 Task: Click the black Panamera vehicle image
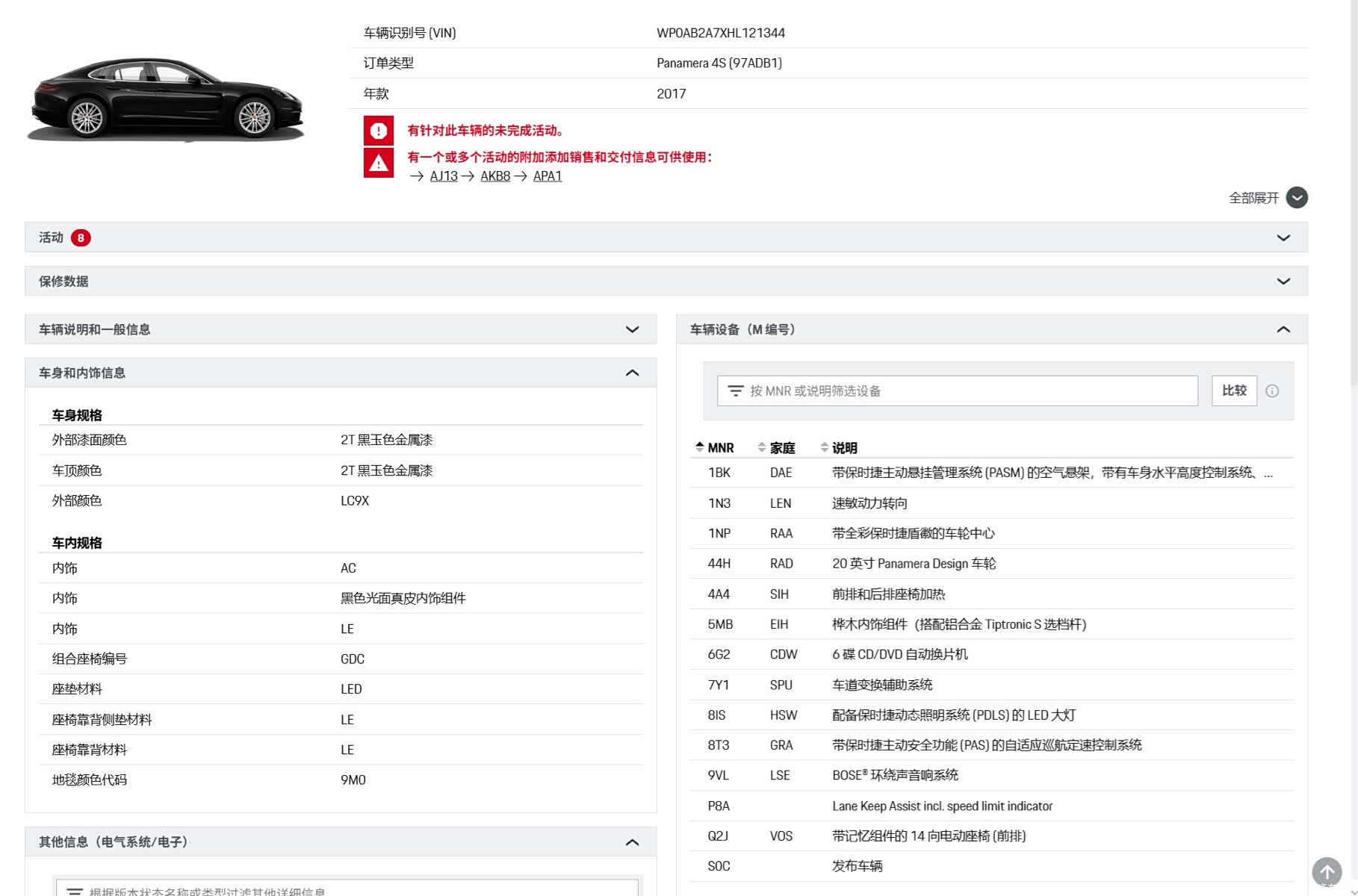pyautogui.click(x=166, y=99)
